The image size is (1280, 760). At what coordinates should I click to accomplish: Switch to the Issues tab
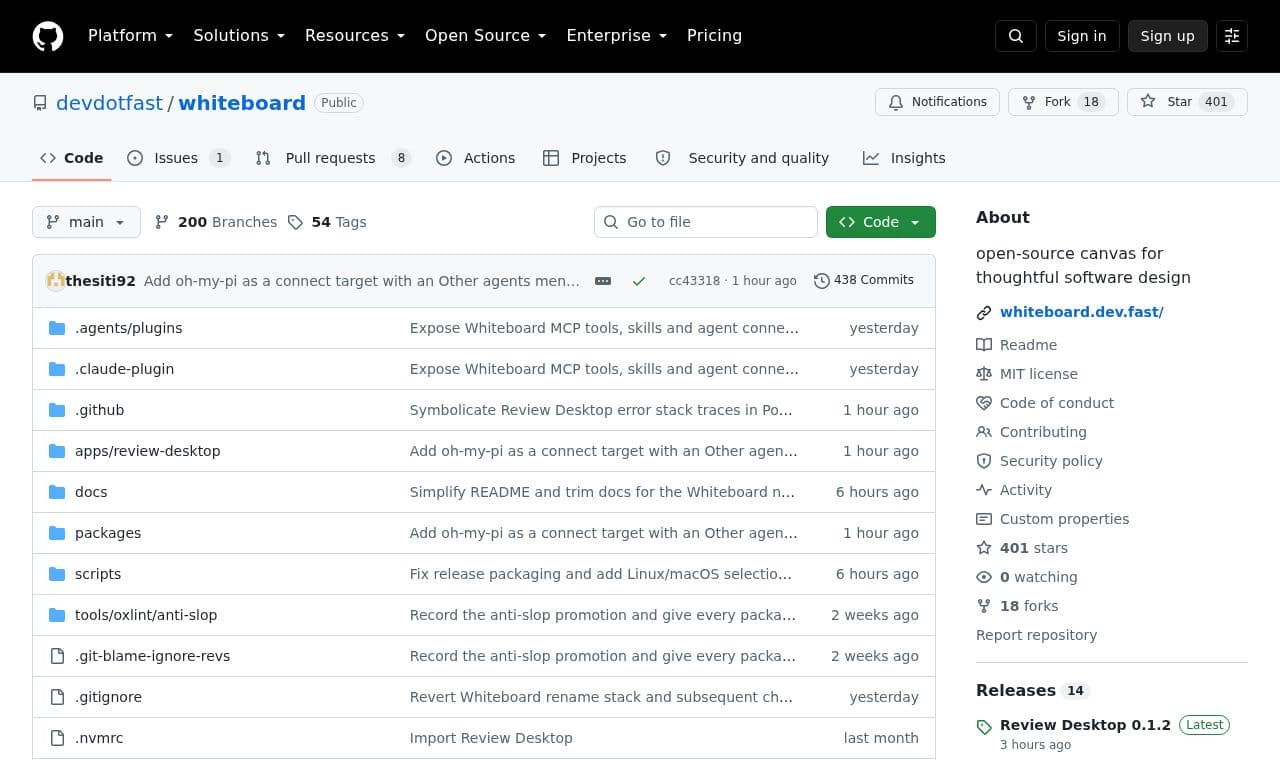178,158
